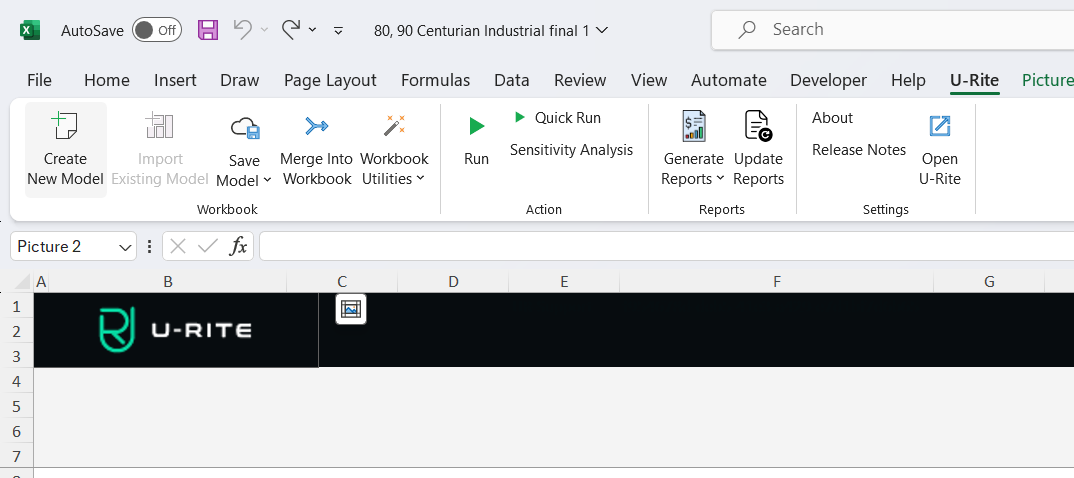
Task: Launch Open U-Rite icon
Action: 939,126
